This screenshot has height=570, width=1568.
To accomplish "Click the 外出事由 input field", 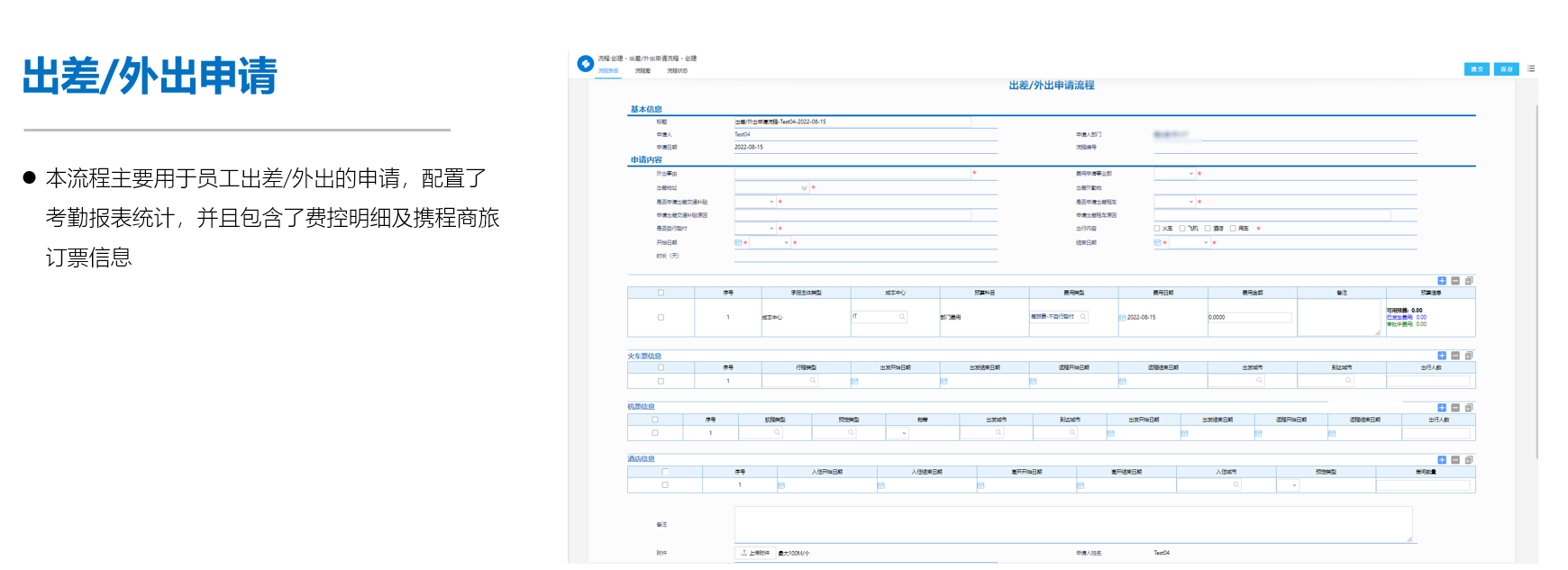I will click(852, 173).
